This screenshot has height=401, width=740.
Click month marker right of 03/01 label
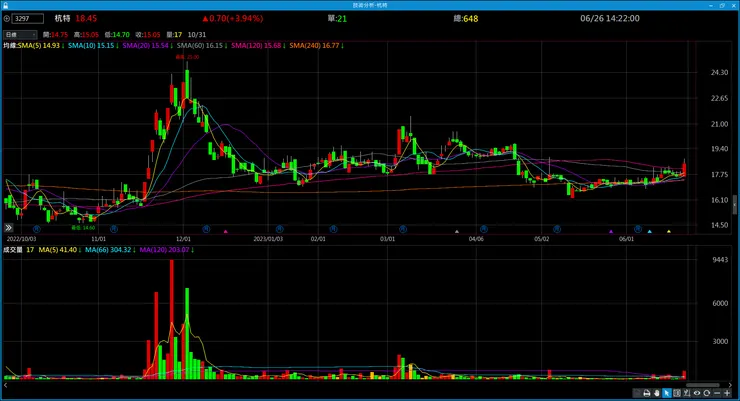pyautogui.click(x=403, y=229)
